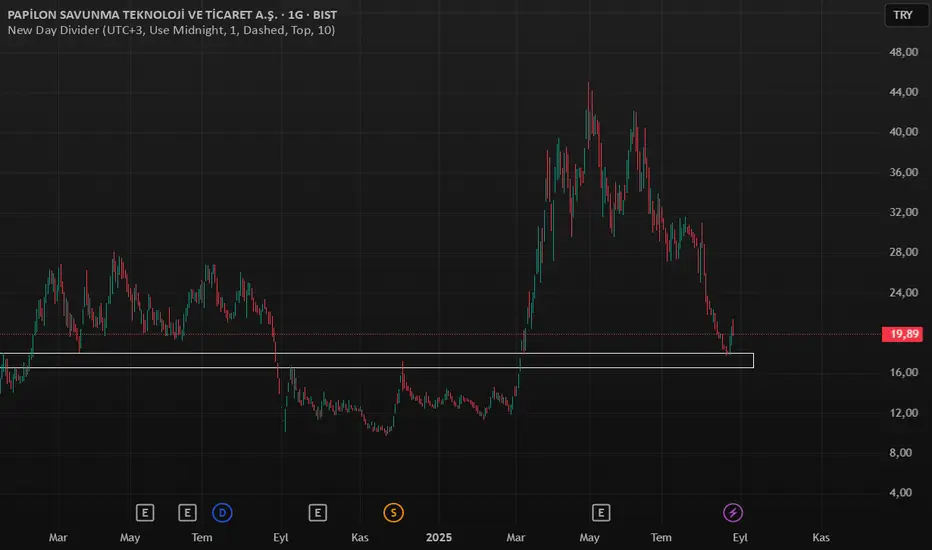Click the Eyl label left of the first Kas
This screenshot has width=932, height=550.
point(281,538)
